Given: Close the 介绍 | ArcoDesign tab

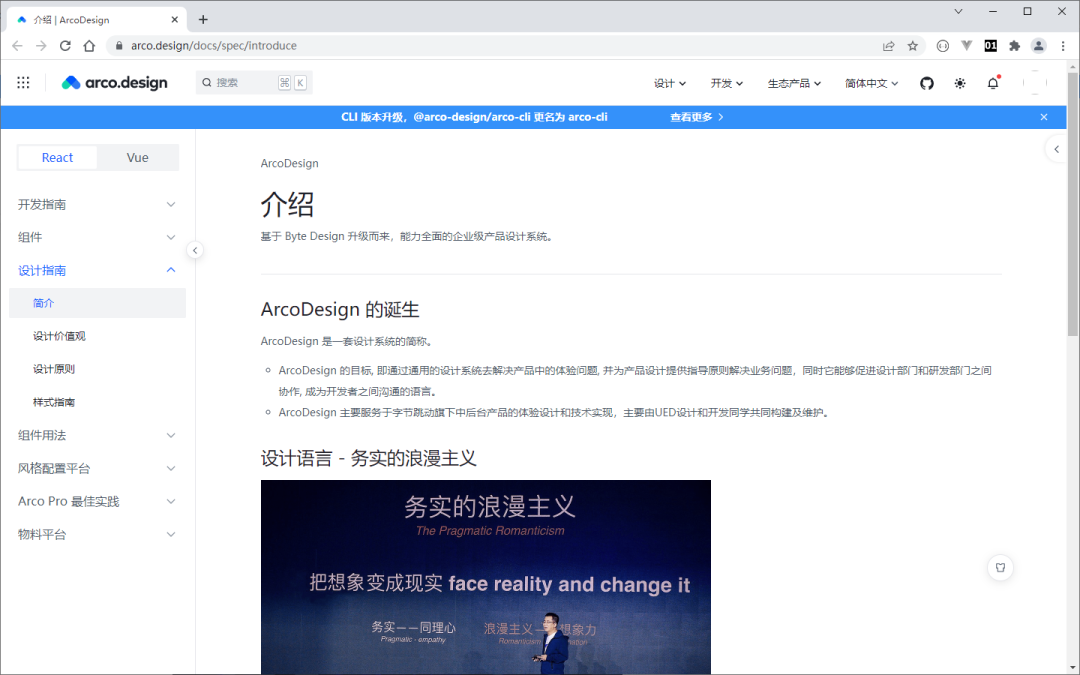Looking at the screenshot, I should point(175,19).
